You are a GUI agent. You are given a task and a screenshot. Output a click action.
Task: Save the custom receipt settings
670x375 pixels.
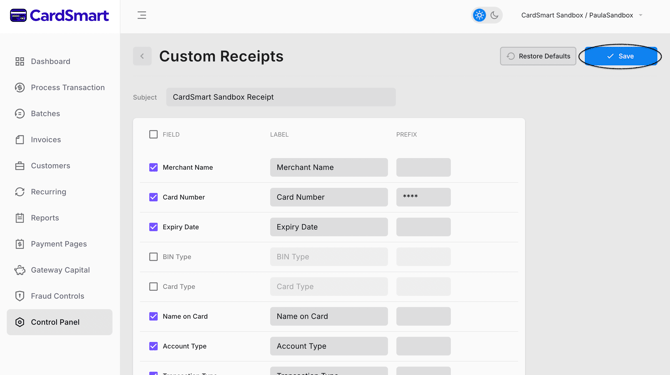tap(620, 56)
